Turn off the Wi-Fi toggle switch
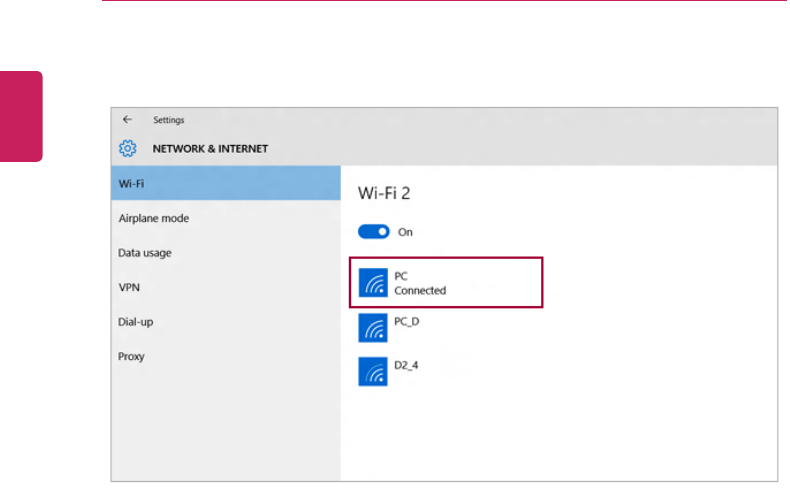The height and width of the screenshot is (504, 790). 373,232
